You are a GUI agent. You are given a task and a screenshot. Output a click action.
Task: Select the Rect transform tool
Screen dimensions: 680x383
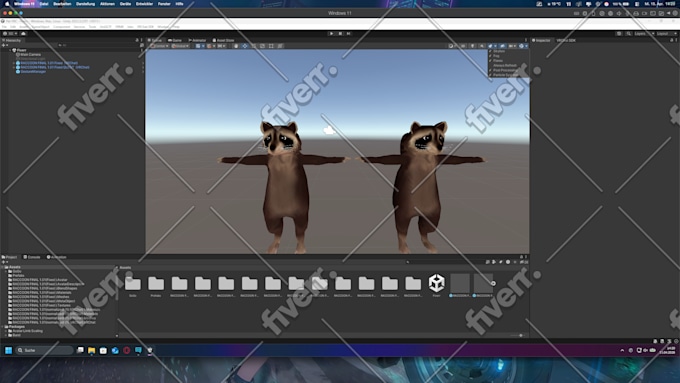271,46
